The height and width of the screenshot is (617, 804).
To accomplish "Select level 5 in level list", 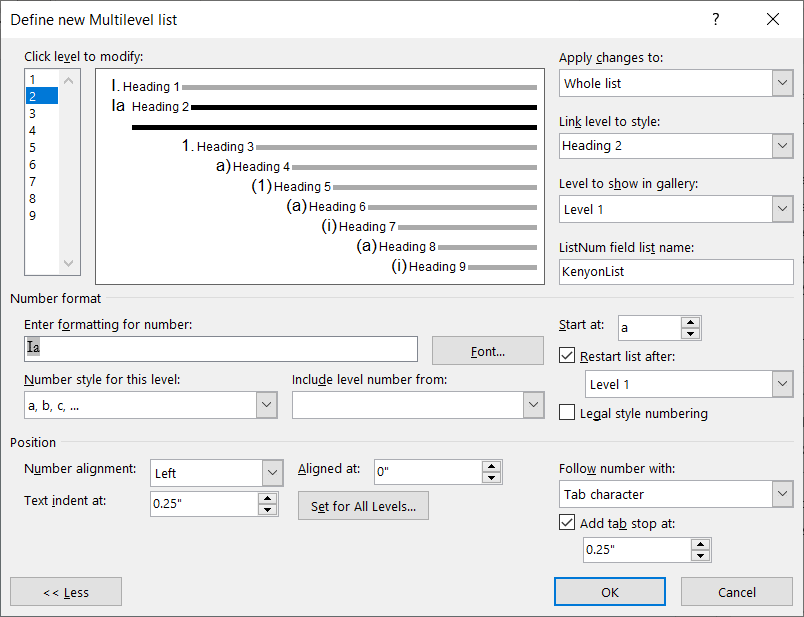I will [x=42, y=148].
